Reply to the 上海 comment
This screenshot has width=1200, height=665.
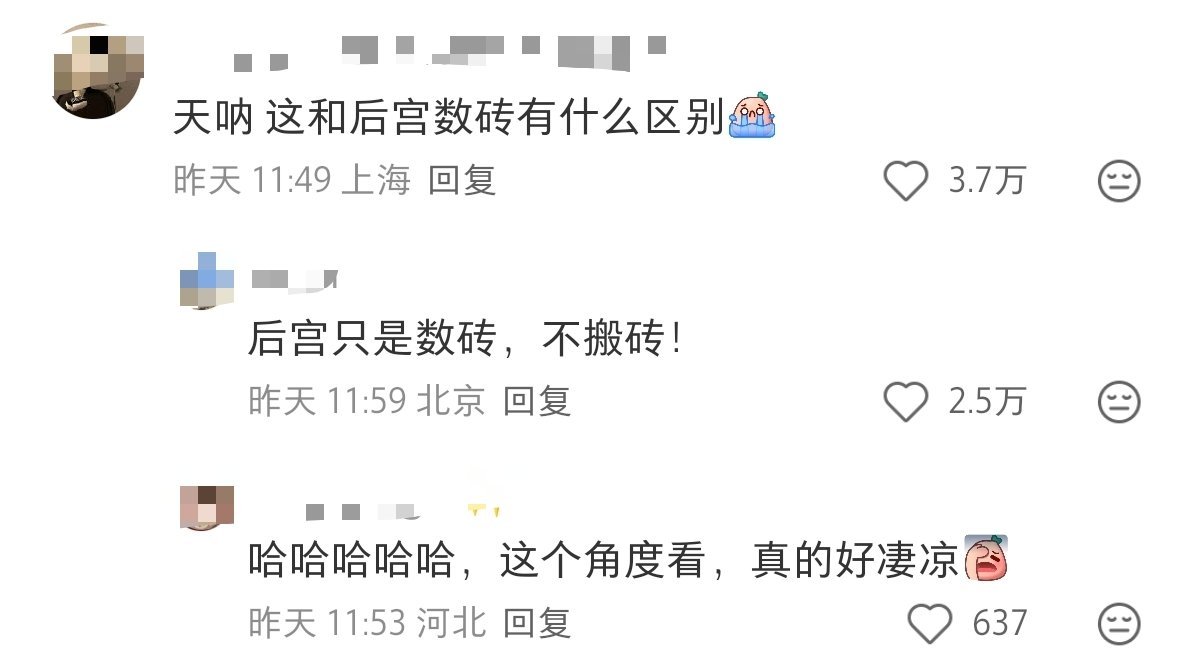[462, 181]
